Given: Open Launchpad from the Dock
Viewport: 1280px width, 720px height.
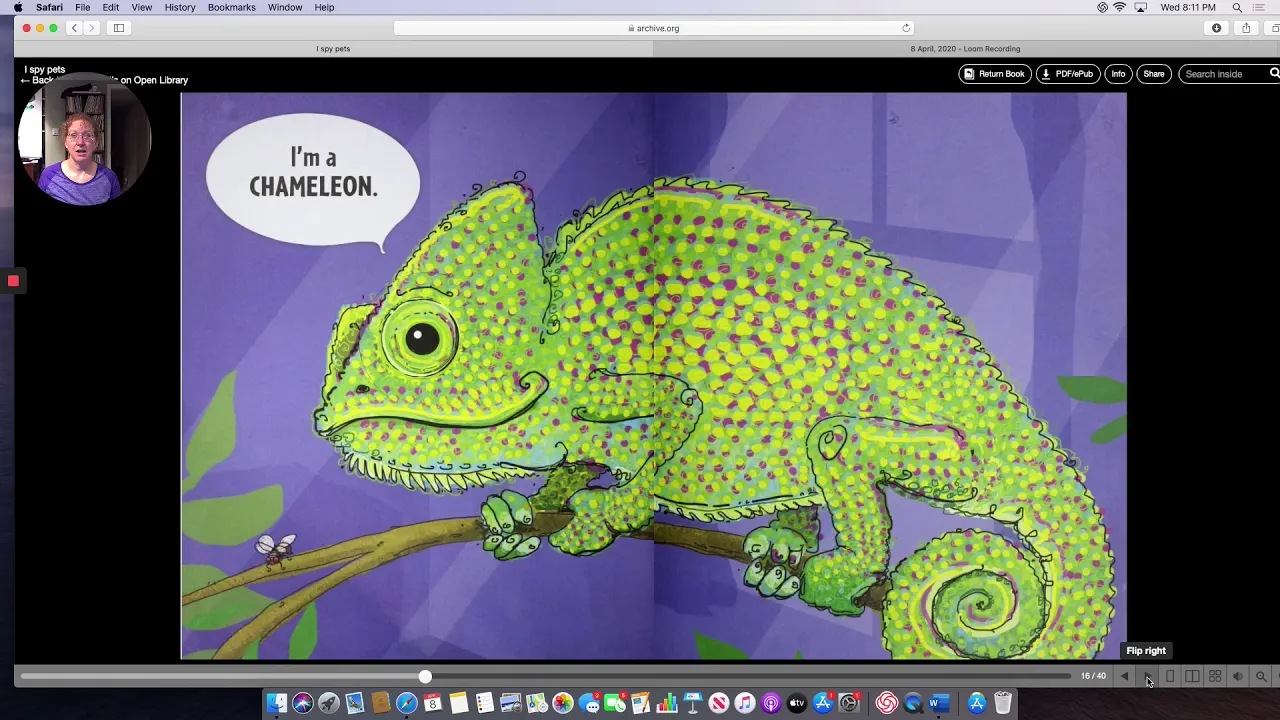Looking at the screenshot, I should coord(329,703).
